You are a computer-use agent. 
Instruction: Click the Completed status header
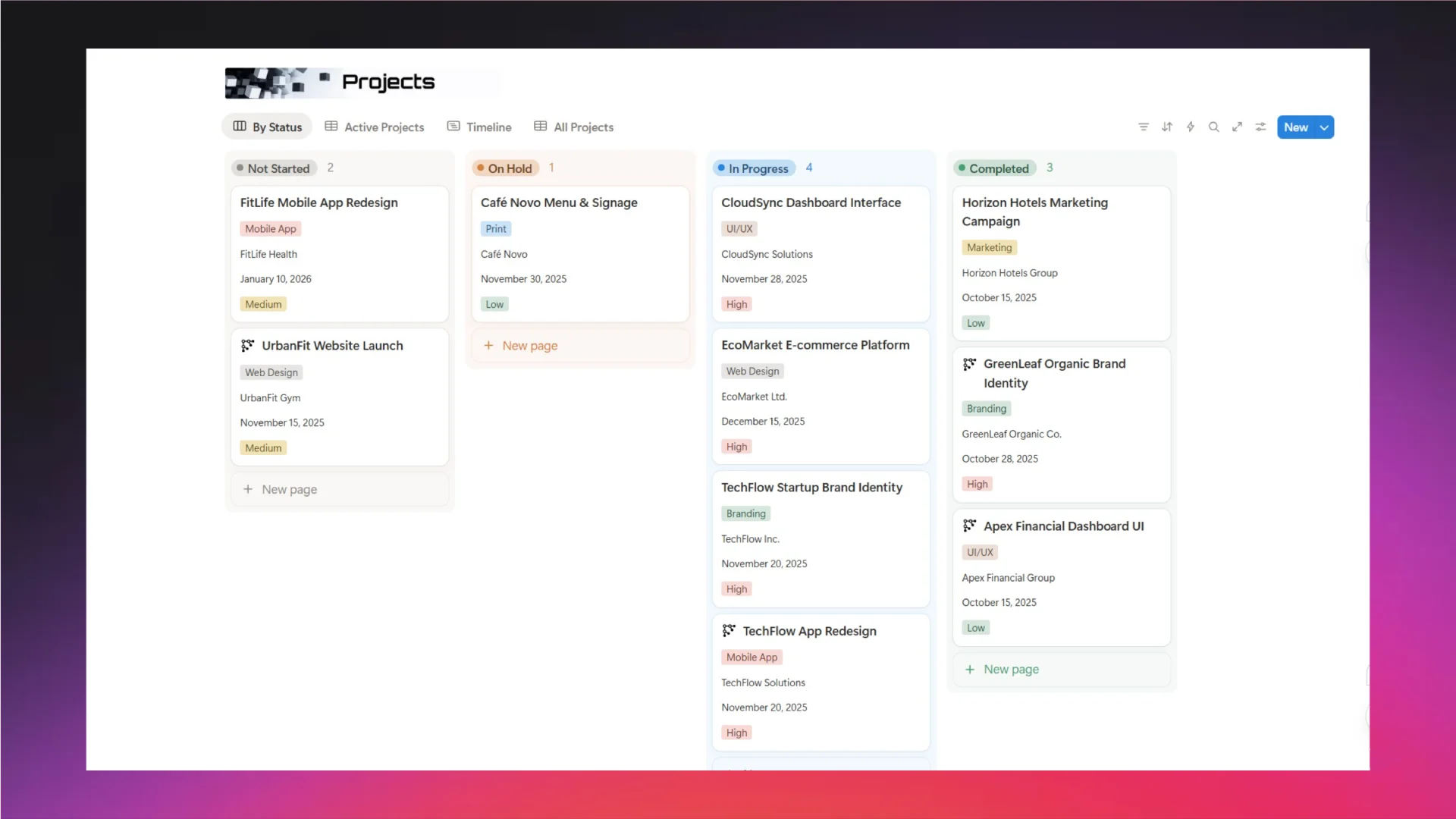pos(994,168)
